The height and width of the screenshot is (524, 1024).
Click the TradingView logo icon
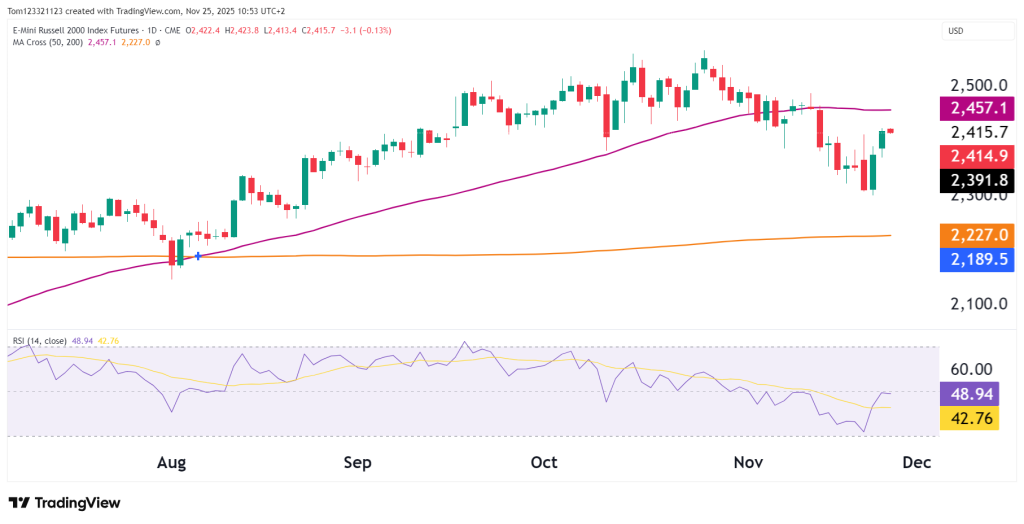click(20, 503)
